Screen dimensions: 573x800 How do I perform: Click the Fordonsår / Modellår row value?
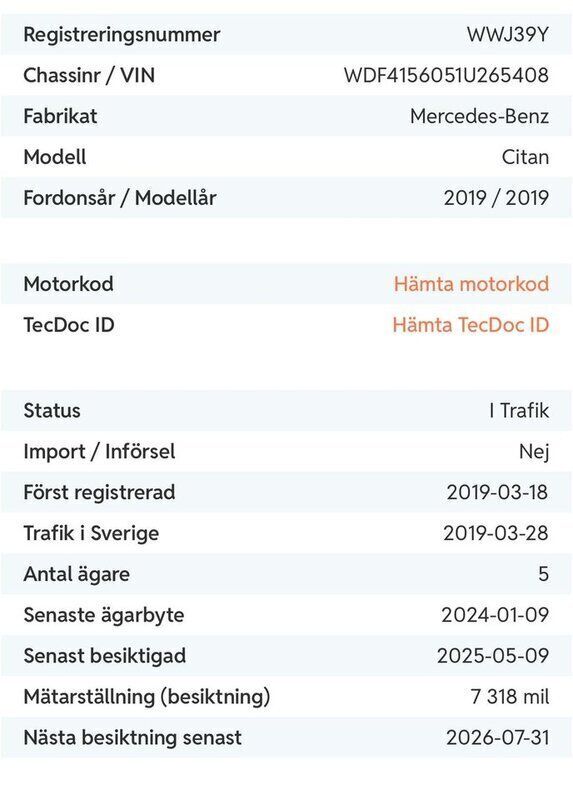496,197
